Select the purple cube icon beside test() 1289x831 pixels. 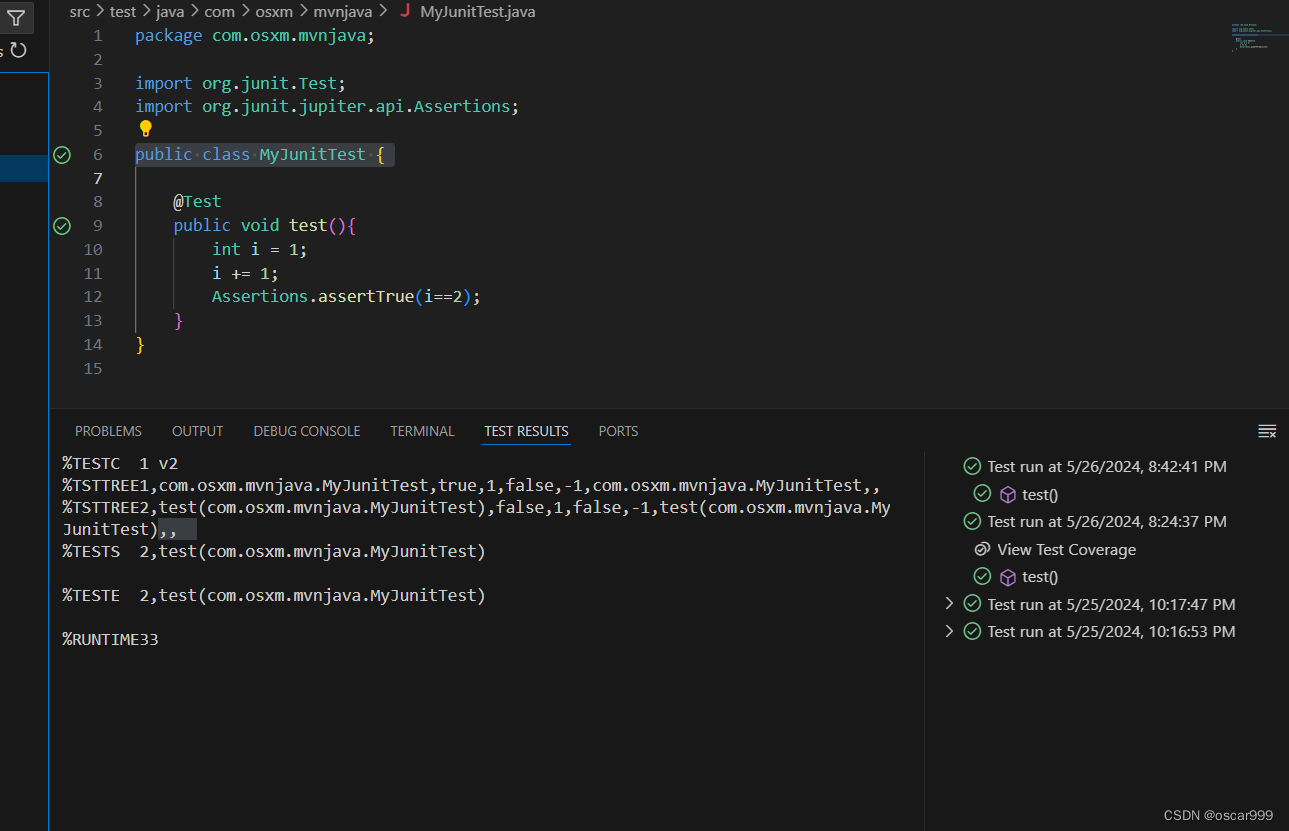[x=1007, y=494]
